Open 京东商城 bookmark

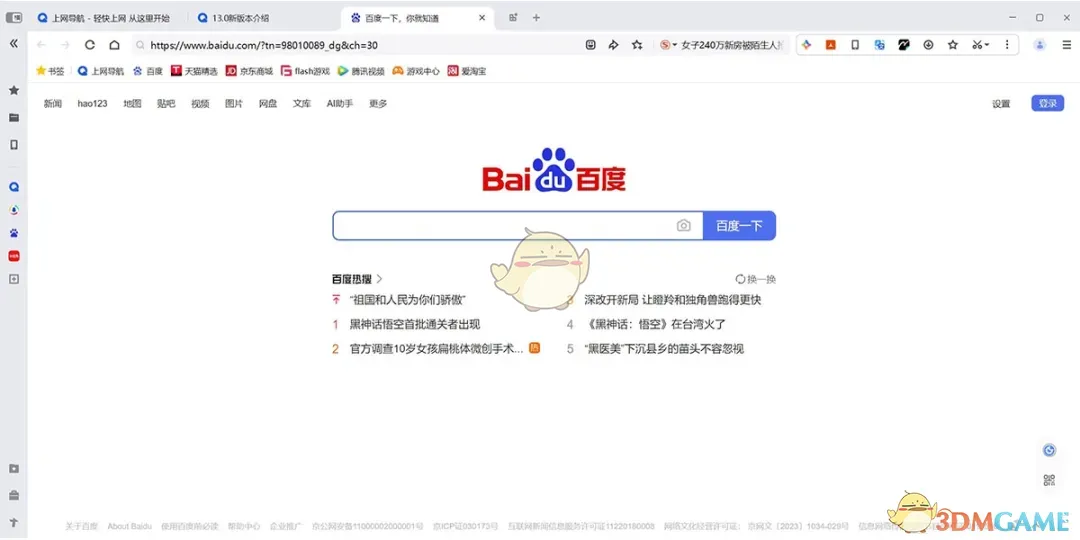click(250, 70)
